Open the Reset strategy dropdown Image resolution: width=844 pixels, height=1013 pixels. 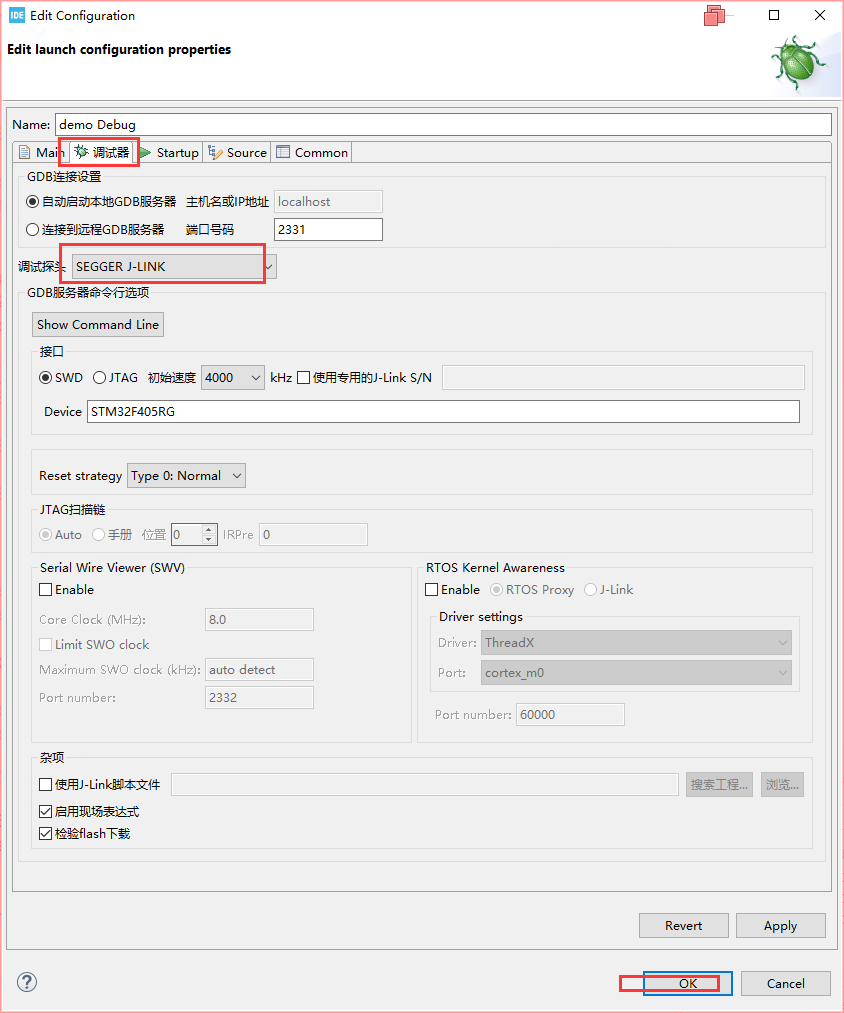click(186, 475)
